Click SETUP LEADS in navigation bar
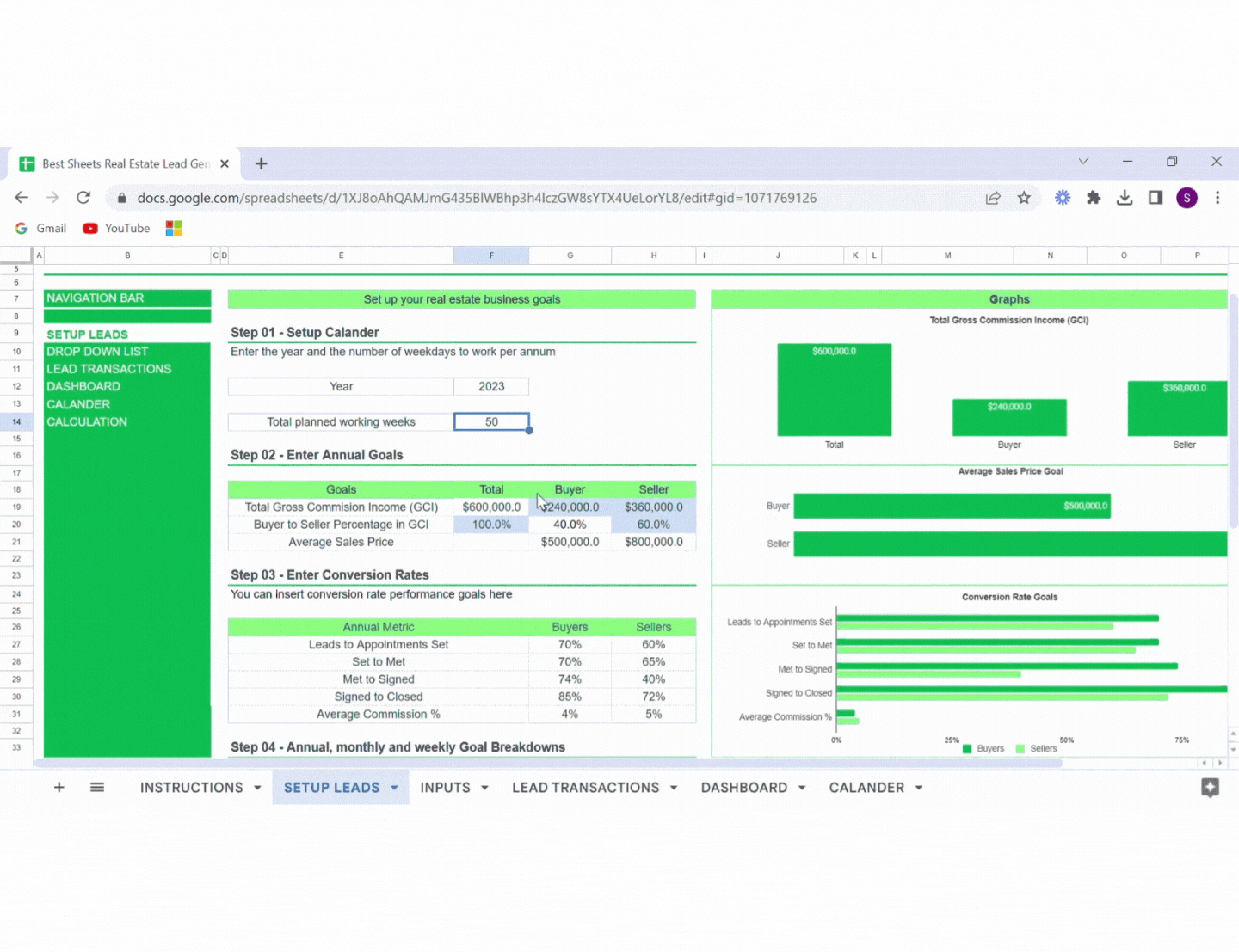This screenshot has width=1239, height=952. pos(87,335)
